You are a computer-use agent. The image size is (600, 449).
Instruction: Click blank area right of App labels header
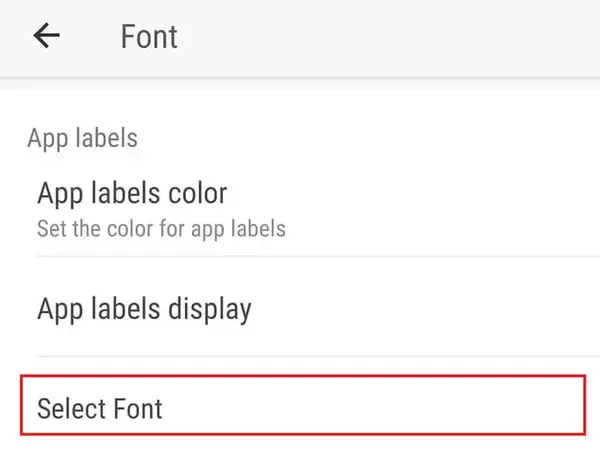click(380, 138)
